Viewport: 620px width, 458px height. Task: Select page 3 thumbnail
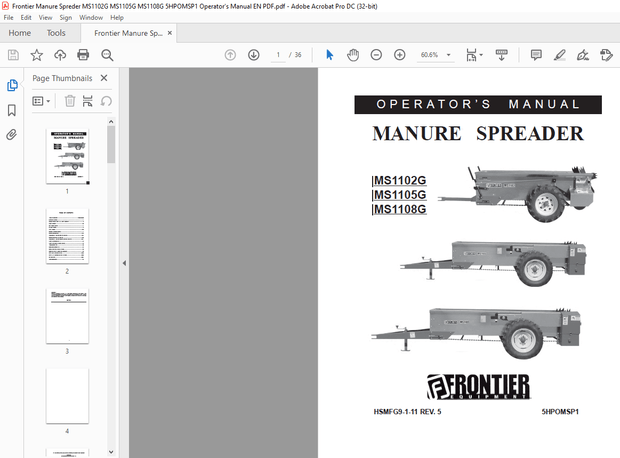click(x=67, y=316)
